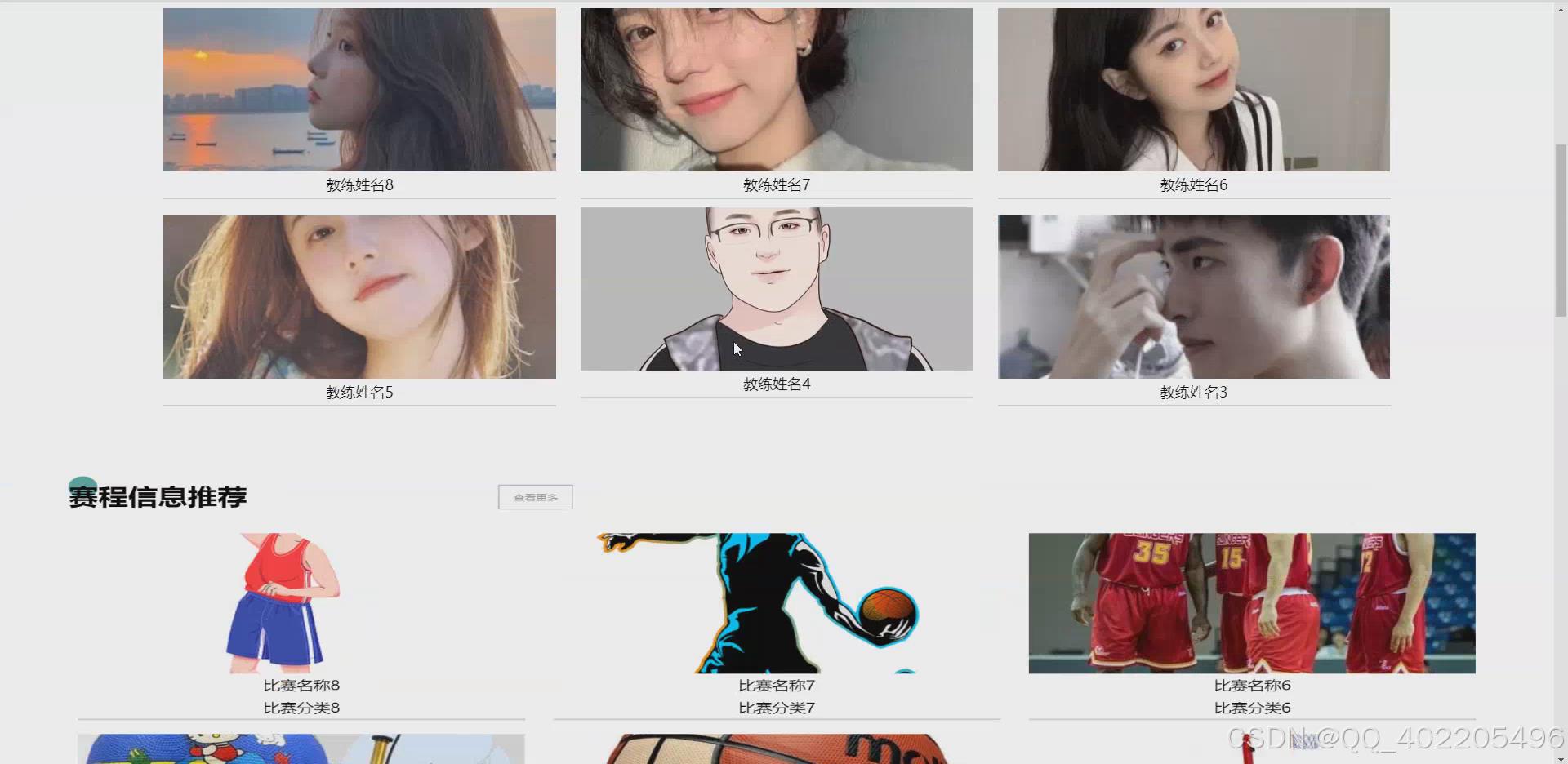
Task: Open photo of coach 教练姓名3
Action: (1194, 297)
